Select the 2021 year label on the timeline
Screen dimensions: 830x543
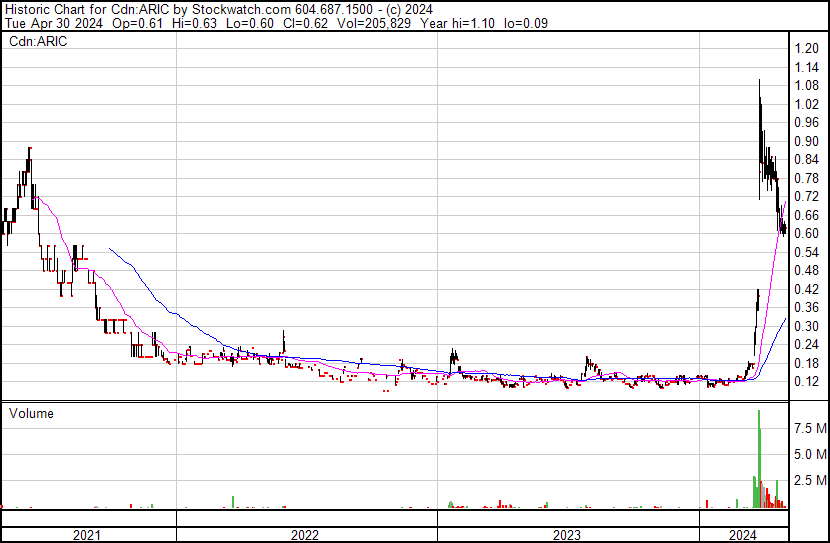pos(88,535)
